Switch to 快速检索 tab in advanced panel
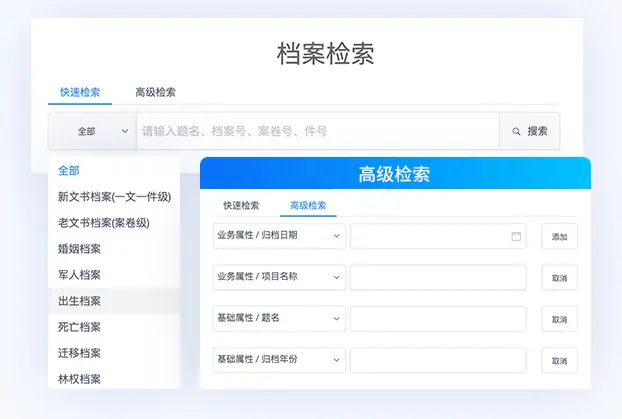622x419 pixels. pyautogui.click(x=241, y=205)
